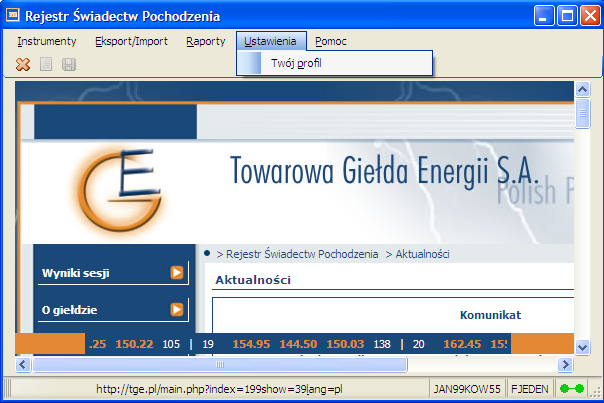Viewport: 604px width, 403px height.
Task: Click the 162.45 ticker value
Action: click(462, 344)
